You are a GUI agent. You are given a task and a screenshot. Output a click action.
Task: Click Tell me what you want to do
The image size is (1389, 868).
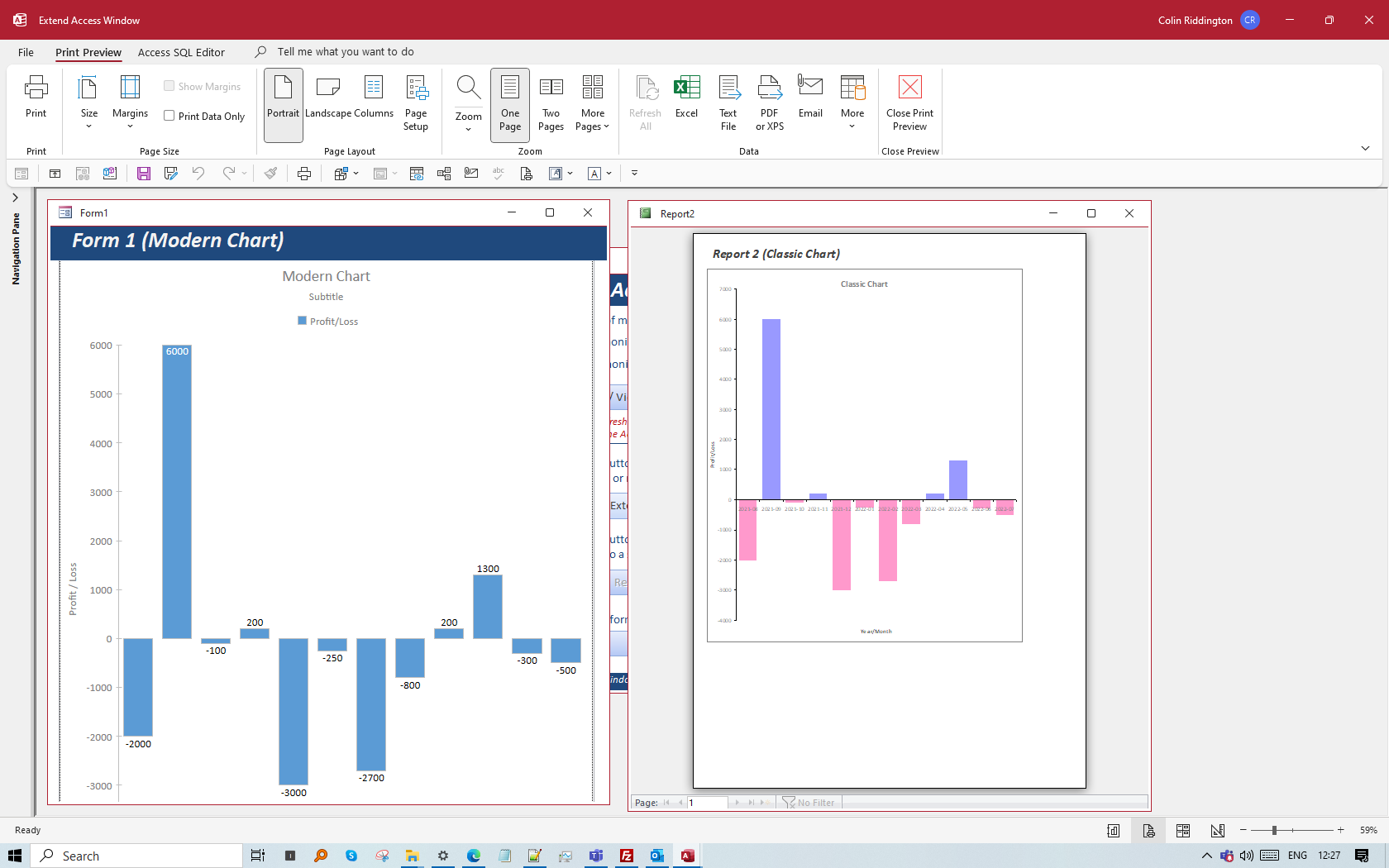pos(346,52)
